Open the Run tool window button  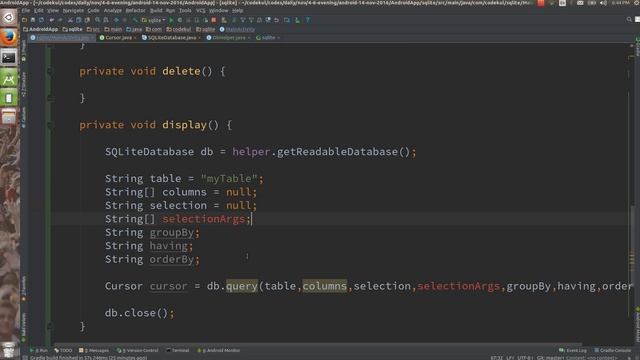click(39, 350)
